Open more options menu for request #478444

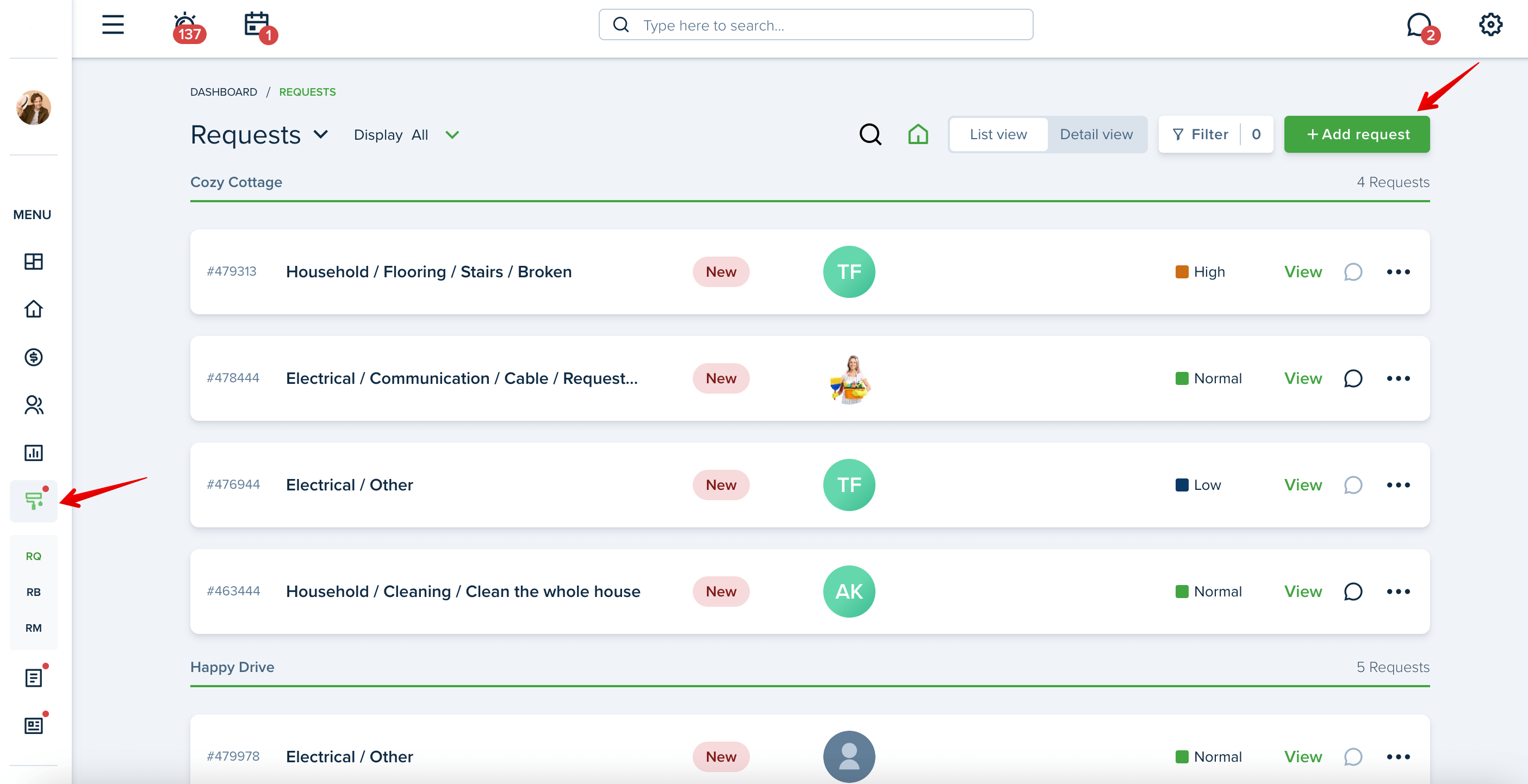coord(1398,378)
